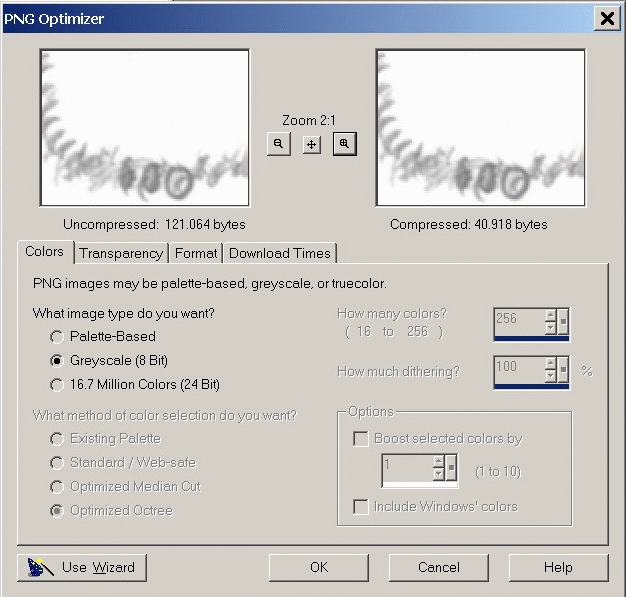Click the How many colors input field
Screen dimensions: 626x597
518,320
